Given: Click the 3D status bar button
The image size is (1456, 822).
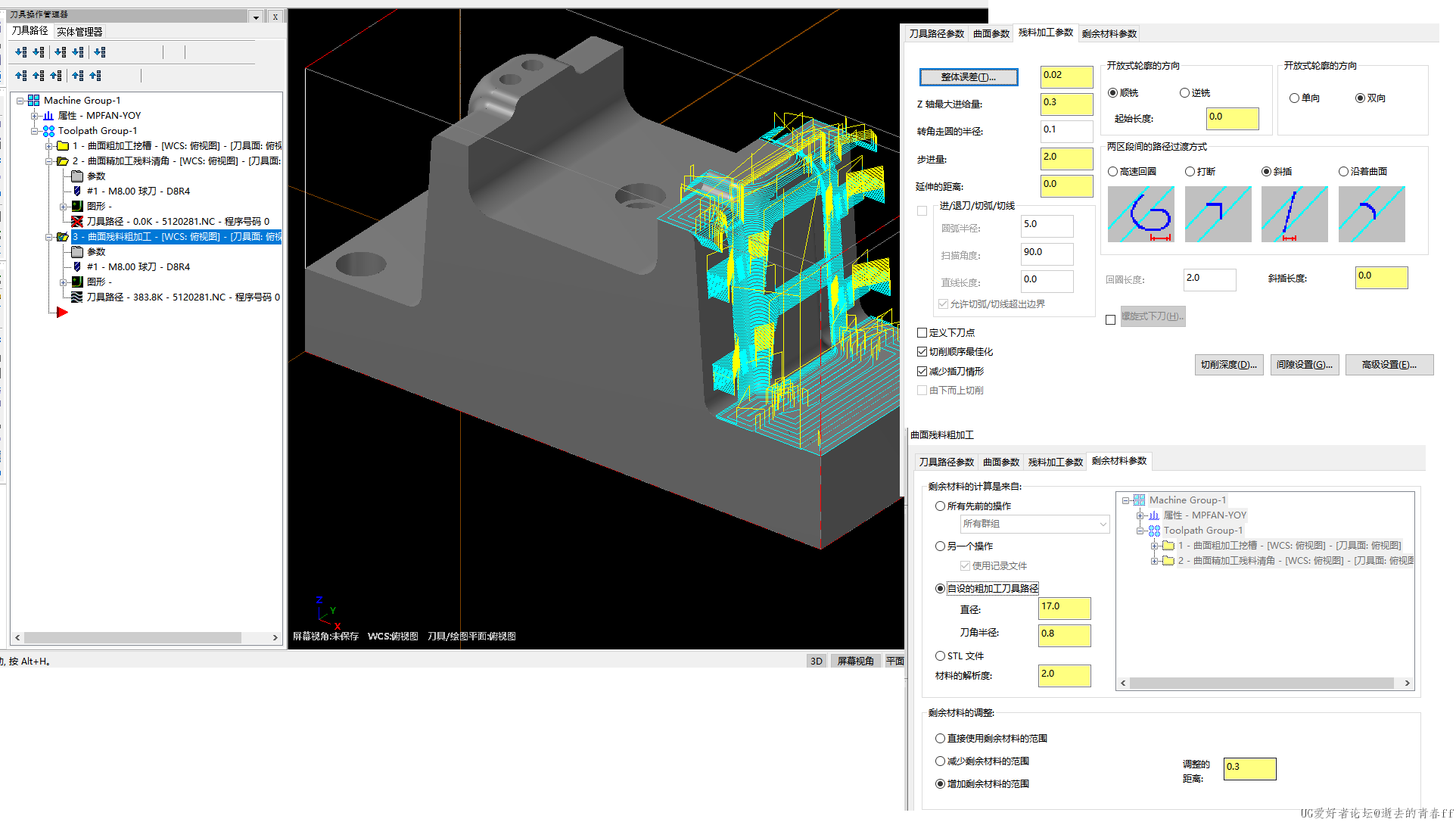Looking at the screenshot, I should [x=816, y=662].
